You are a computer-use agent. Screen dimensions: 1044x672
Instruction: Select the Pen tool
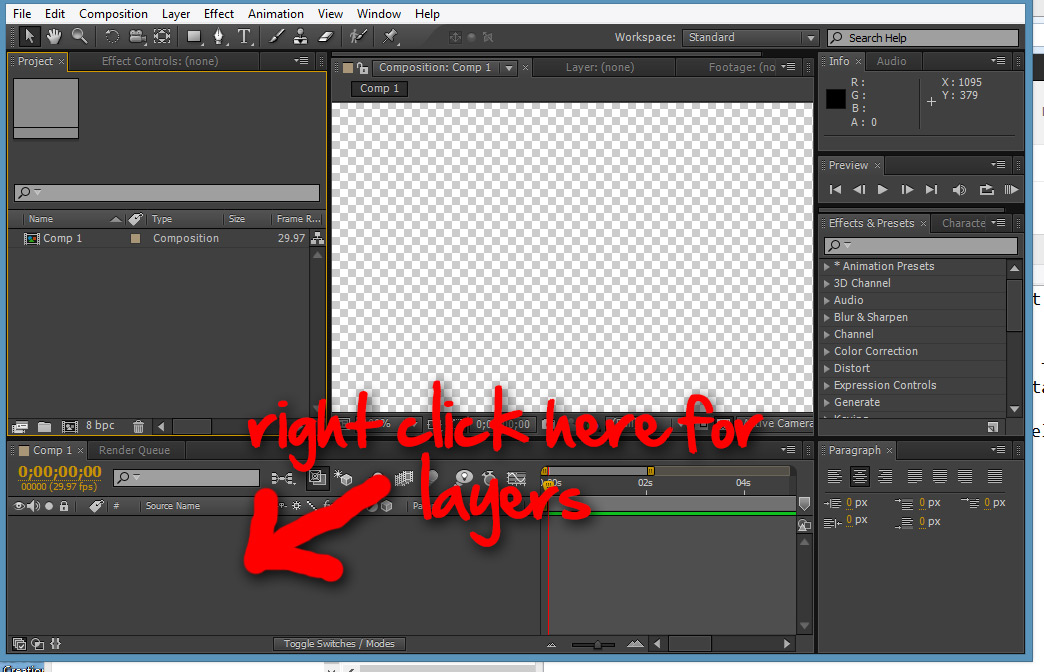(x=218, y=37)
